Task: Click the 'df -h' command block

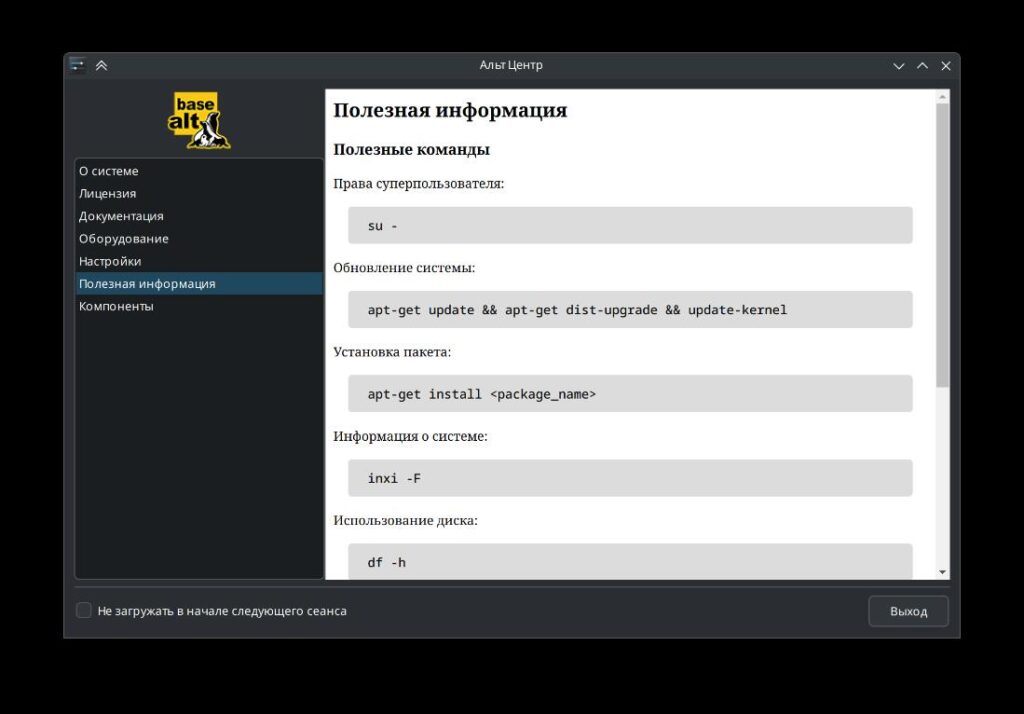Action: [x=630, y=562]
